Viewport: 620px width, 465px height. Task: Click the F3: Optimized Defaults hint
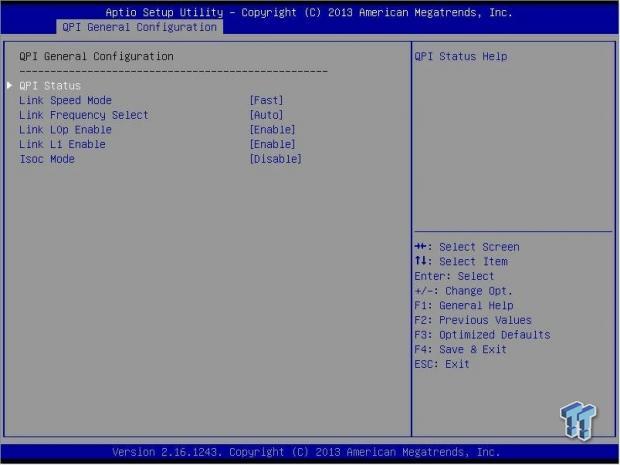click(x=482, y=335)
